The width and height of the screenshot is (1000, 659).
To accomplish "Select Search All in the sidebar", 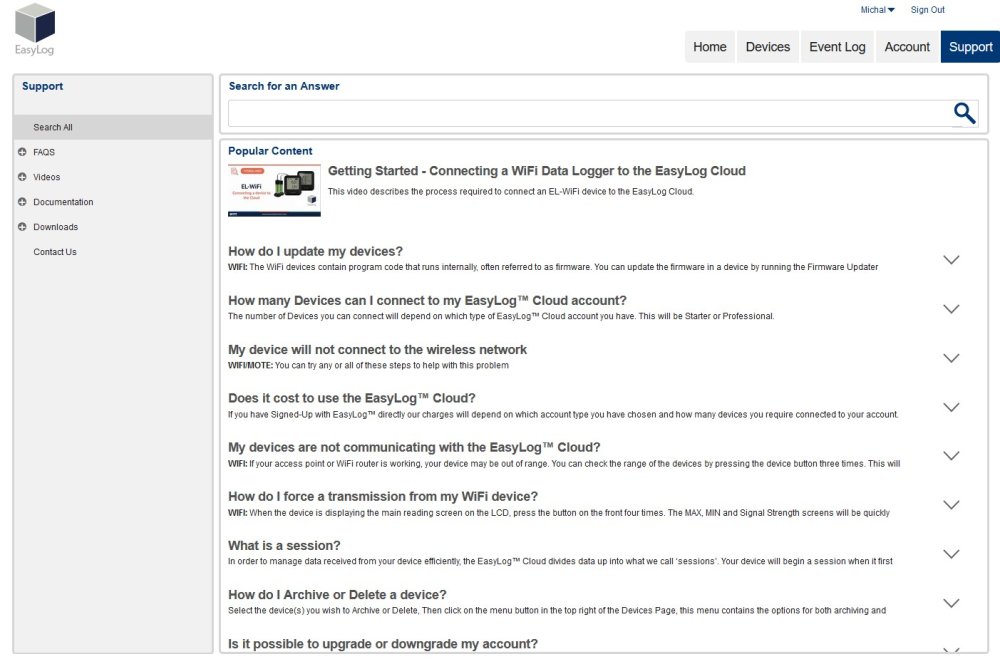I will (x=53, y=127).
